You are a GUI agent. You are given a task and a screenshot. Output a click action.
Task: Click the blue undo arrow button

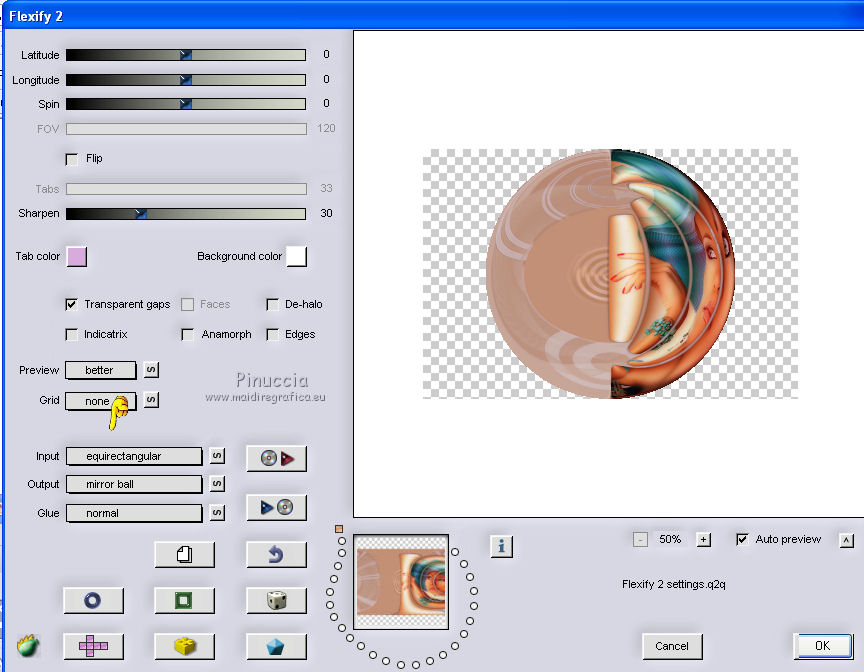[277, 554]
